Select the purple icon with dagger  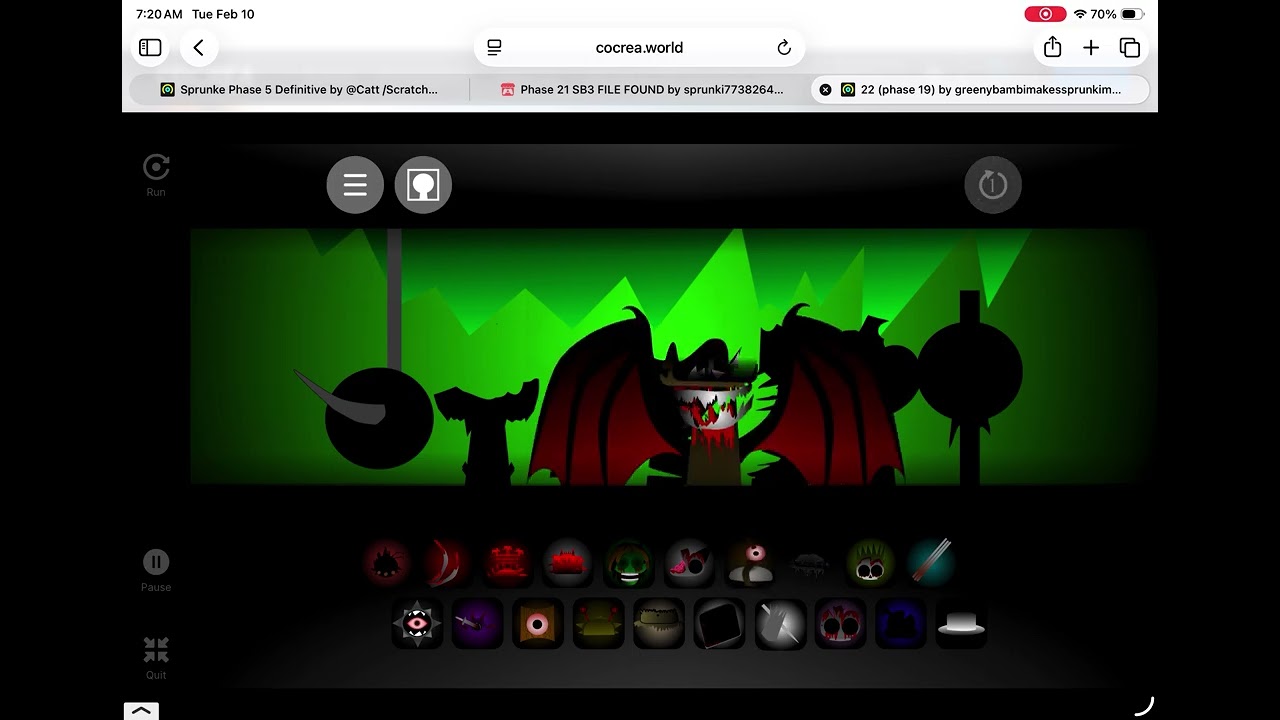click(x=477, y=624)
